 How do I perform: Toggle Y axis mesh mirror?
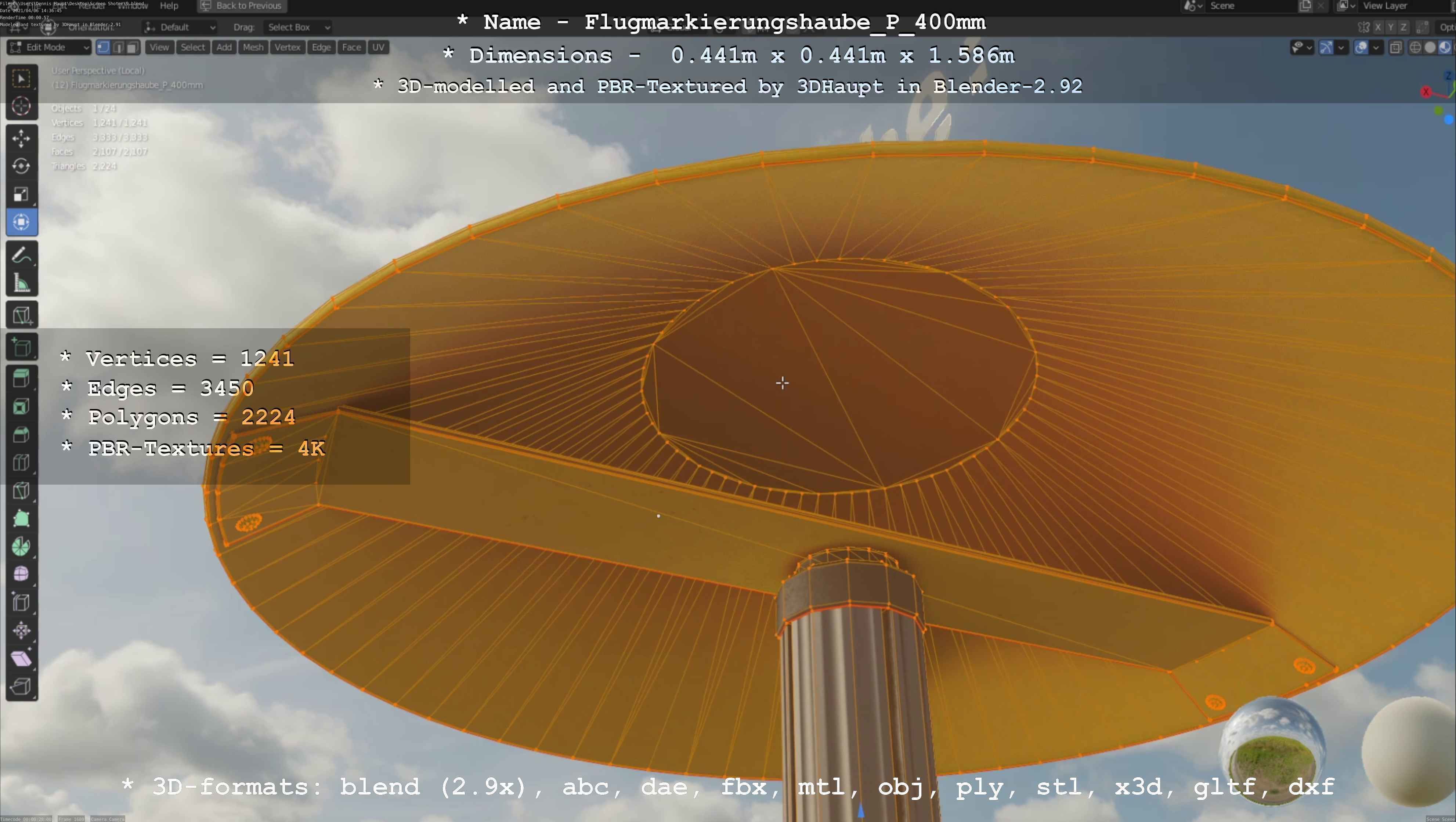coord(1390,27)
